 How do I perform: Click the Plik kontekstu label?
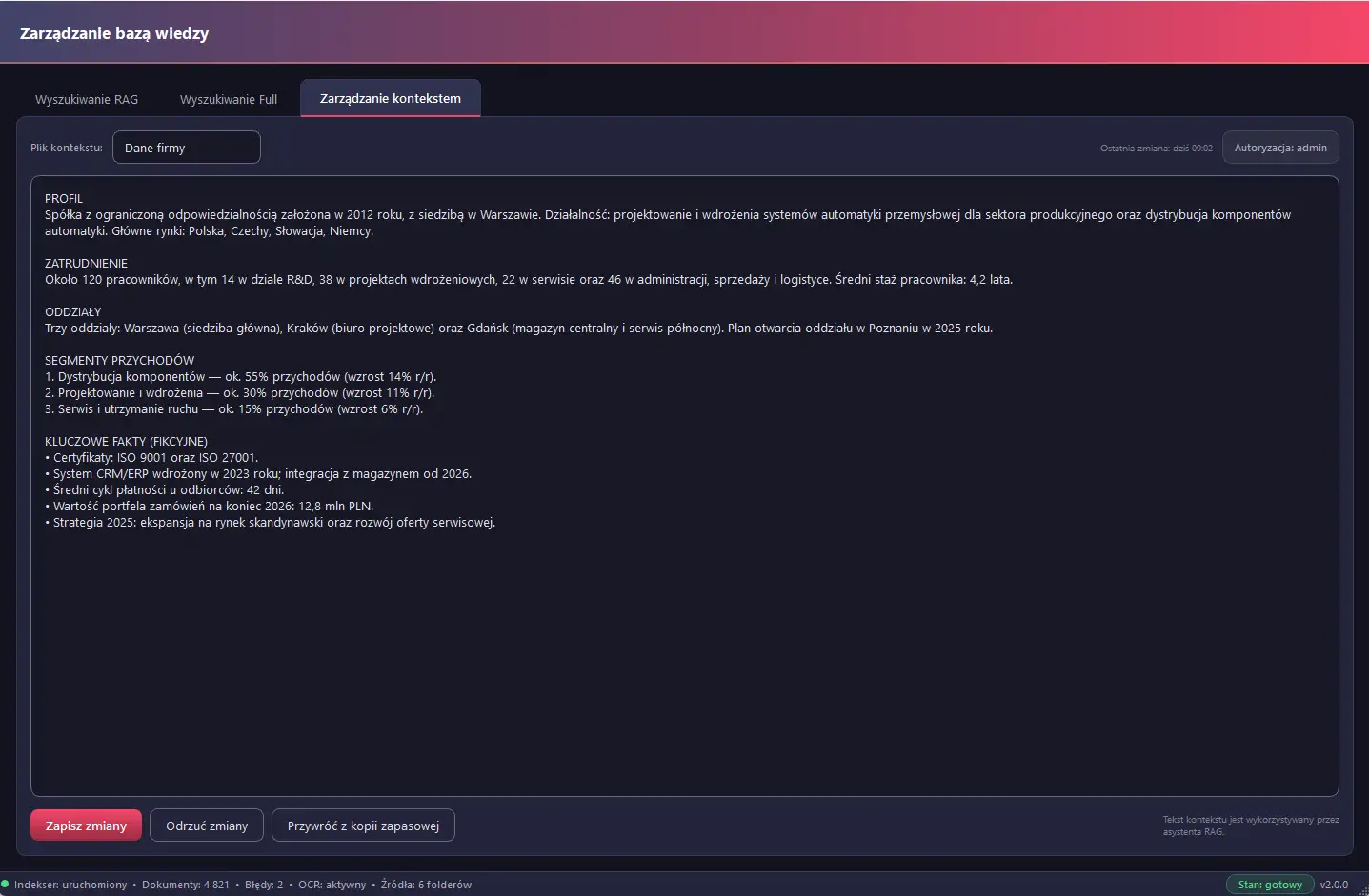(67, 148)
